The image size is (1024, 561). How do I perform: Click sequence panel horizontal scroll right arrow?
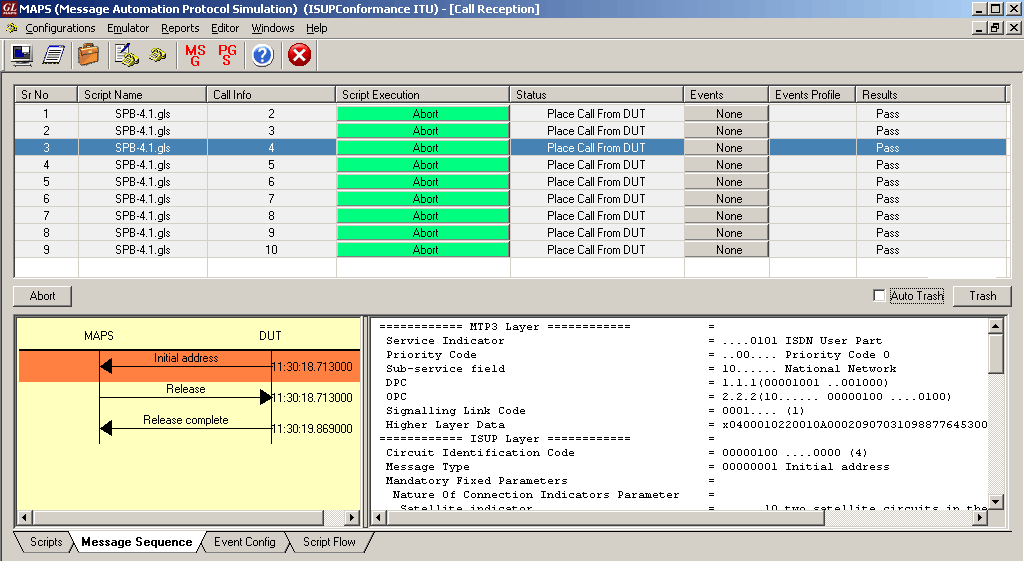[x=352, y=518]
